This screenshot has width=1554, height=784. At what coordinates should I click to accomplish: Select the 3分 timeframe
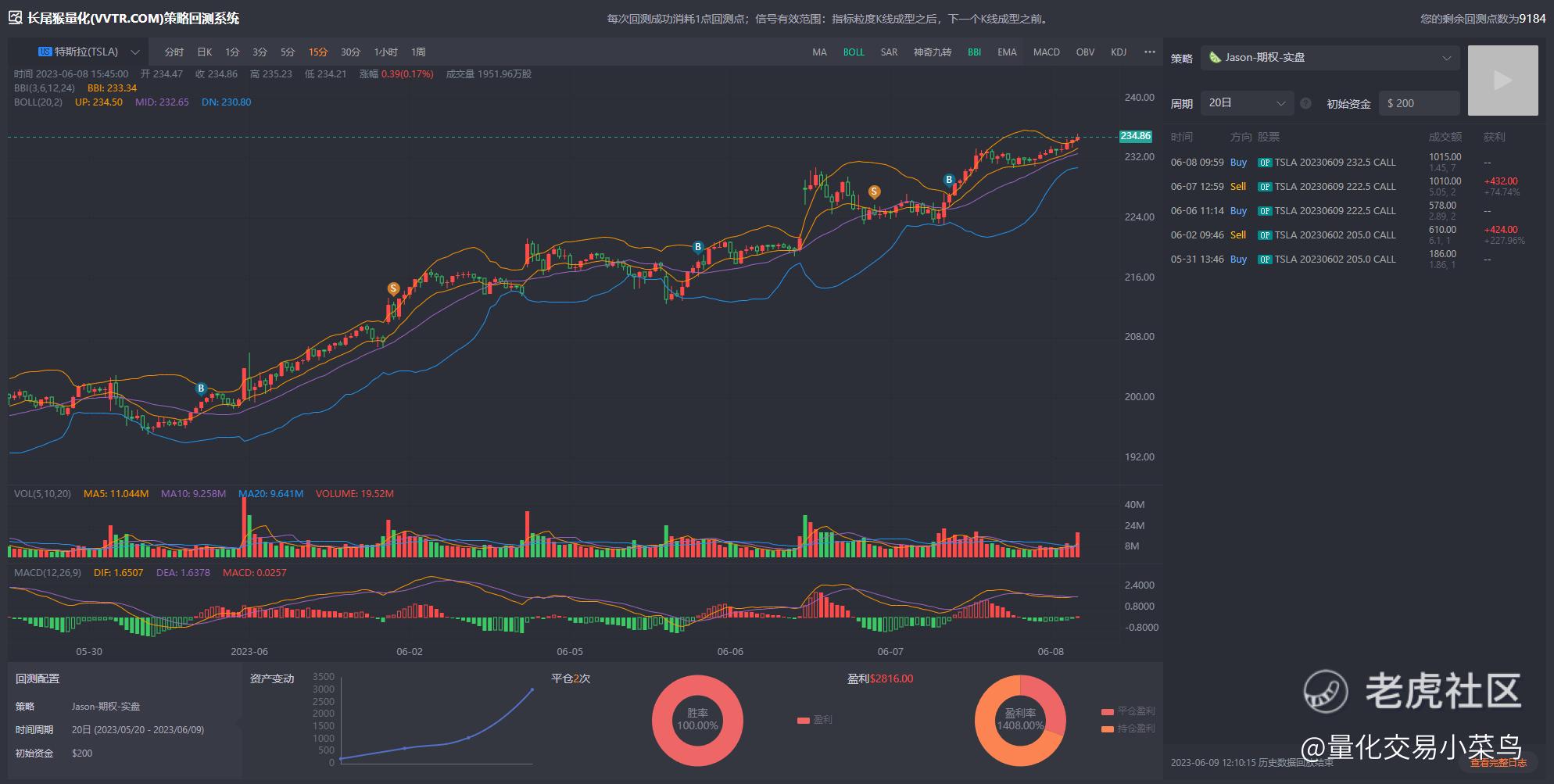[x=260, y=52]
